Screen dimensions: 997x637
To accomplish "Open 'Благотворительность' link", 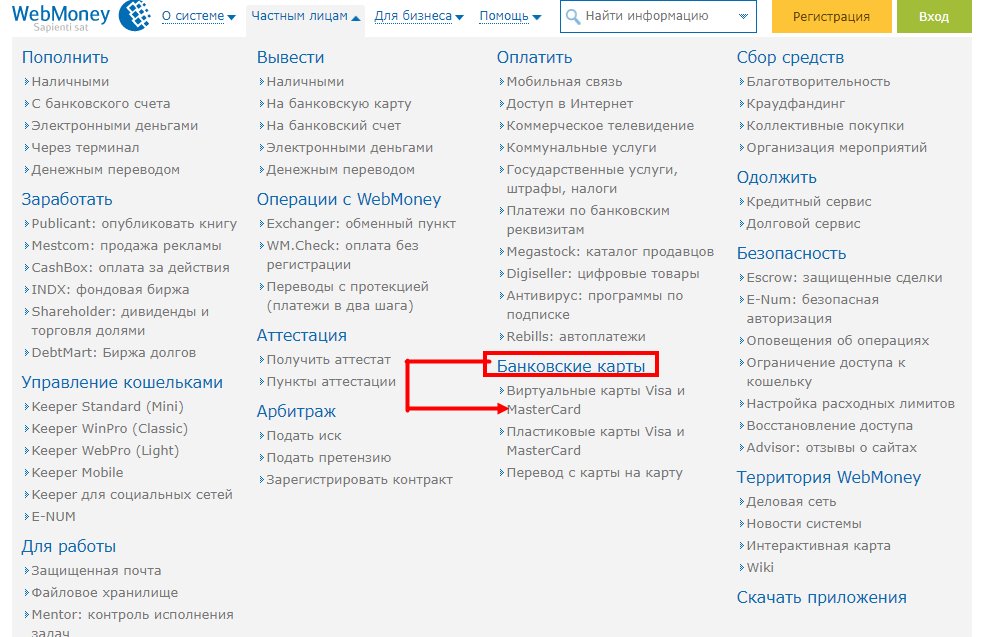I will click(x=818, y=82).
